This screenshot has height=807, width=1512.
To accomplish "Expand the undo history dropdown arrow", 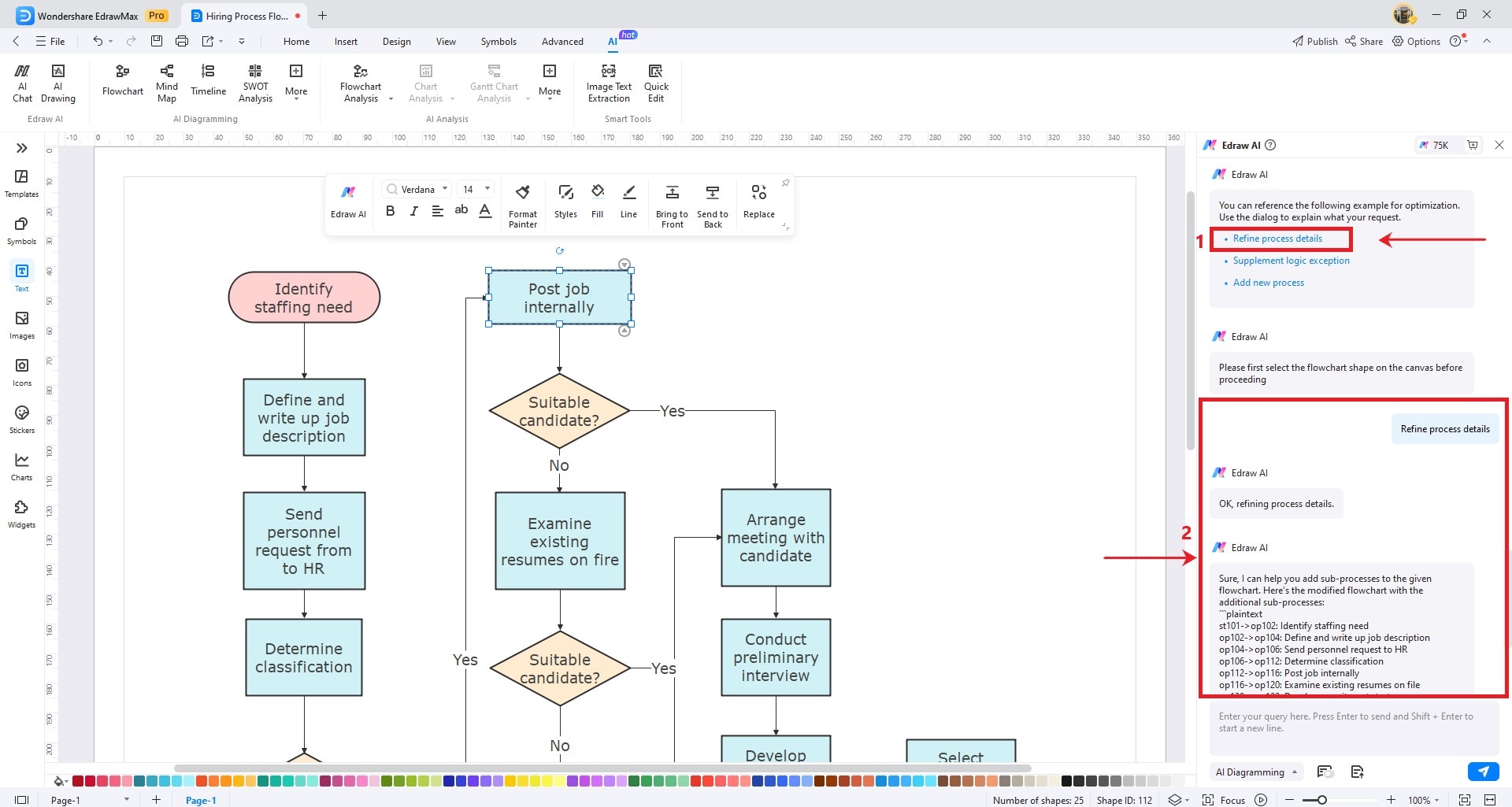I will coord(110,41).
